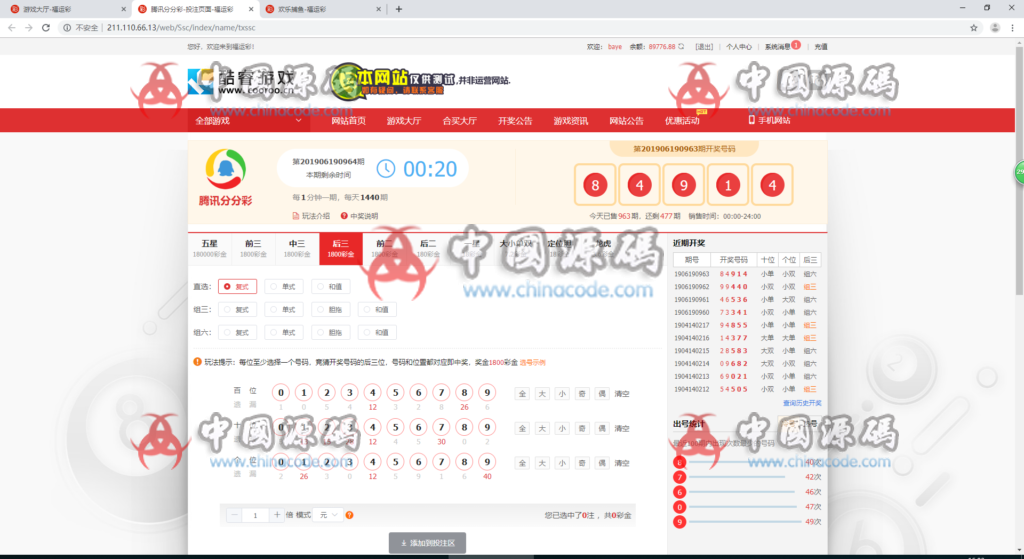Click the browser address bar URL

pyautogui.click(x=181, y=27)
